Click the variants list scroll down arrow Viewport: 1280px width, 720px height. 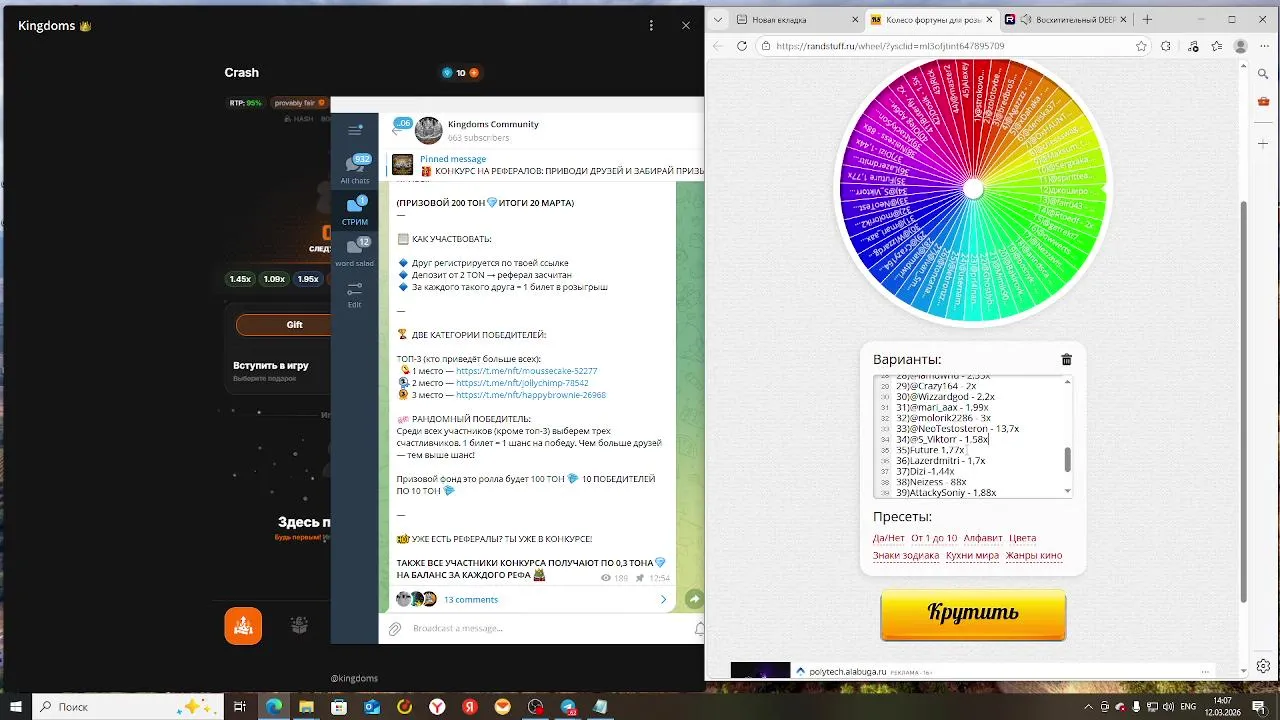click(1068, 491)
